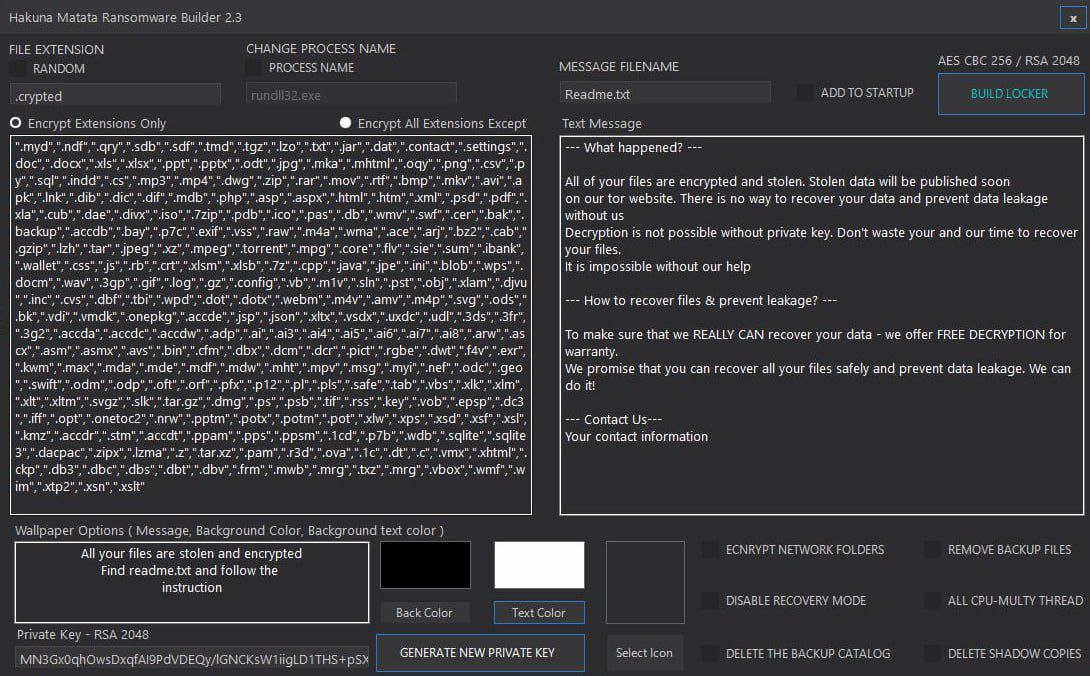Image resolution: width=1090 pixels, height=676 pixels.
Task: Click the 'Private Key - RSA 2048' label
Action: pos(83,634)
